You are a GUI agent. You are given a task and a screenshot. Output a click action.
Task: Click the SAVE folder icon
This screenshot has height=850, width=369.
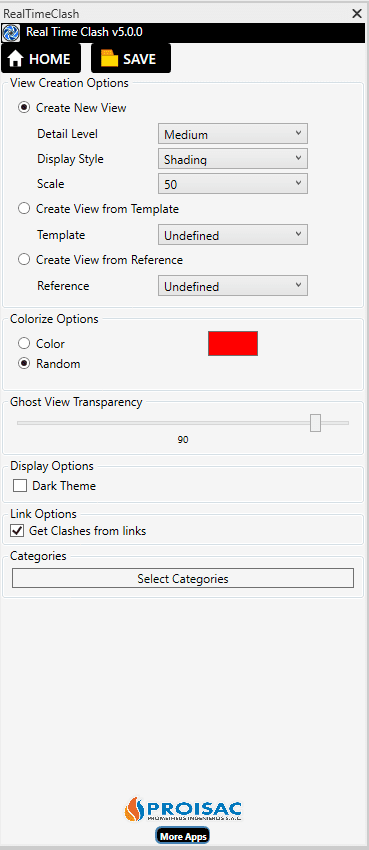point(109,59)
